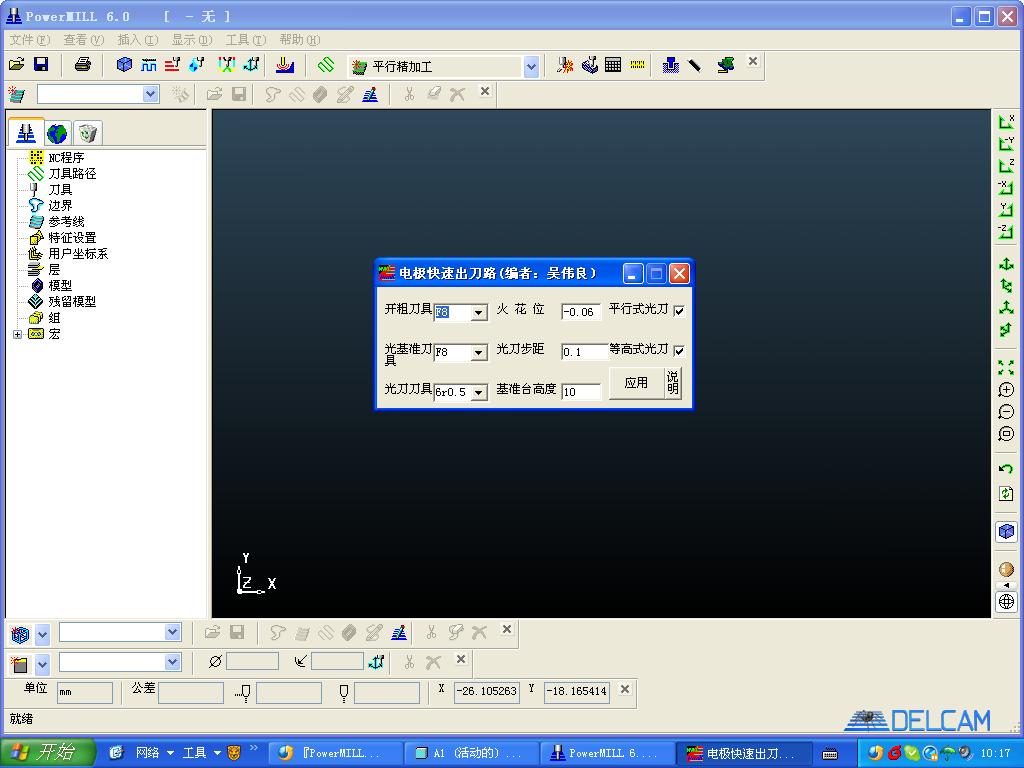Screen dimensions: 1024x768
Task: Click the X coordinate field in status bar
Action: click(x=487, y=692)
